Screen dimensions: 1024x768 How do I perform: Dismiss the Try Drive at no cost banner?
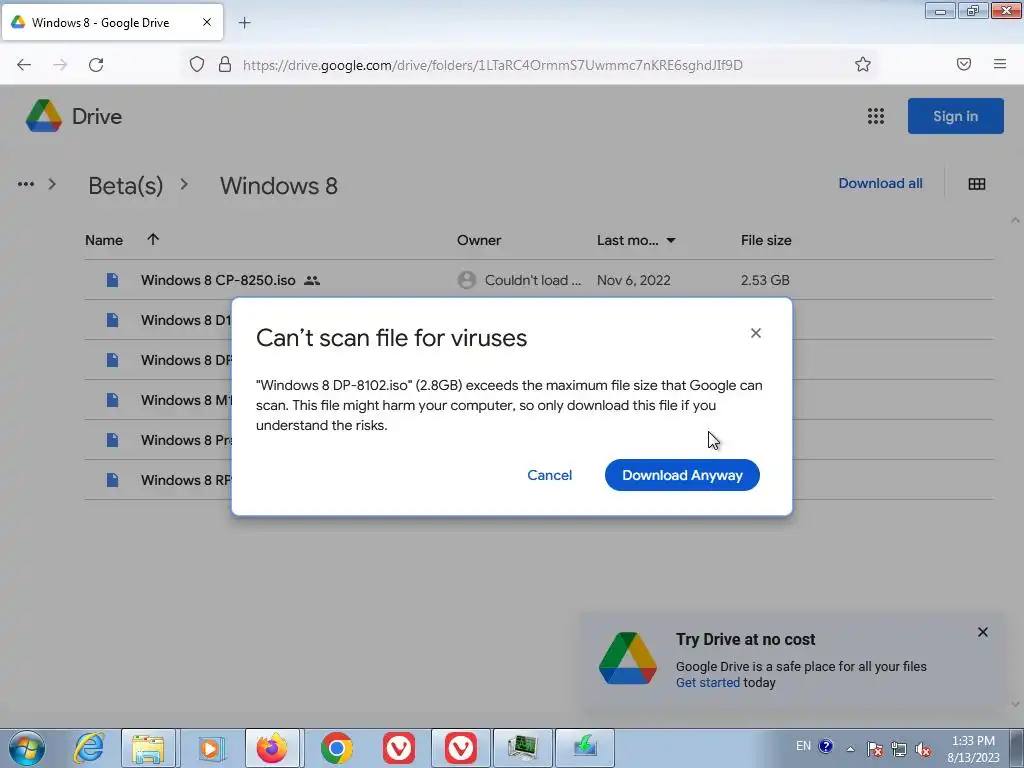click(982, 632)
